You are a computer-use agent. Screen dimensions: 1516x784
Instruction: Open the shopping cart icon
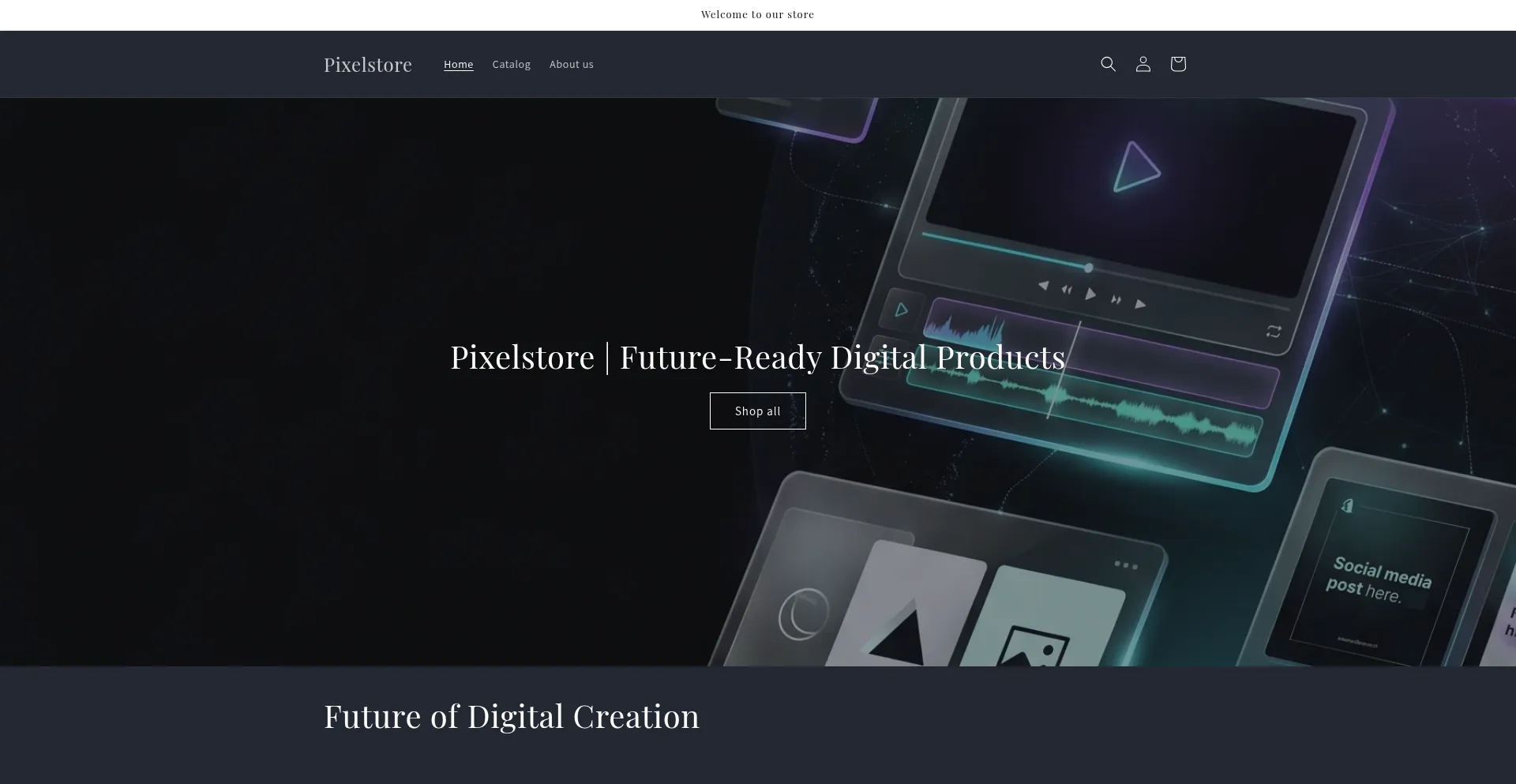(1177, 64)
